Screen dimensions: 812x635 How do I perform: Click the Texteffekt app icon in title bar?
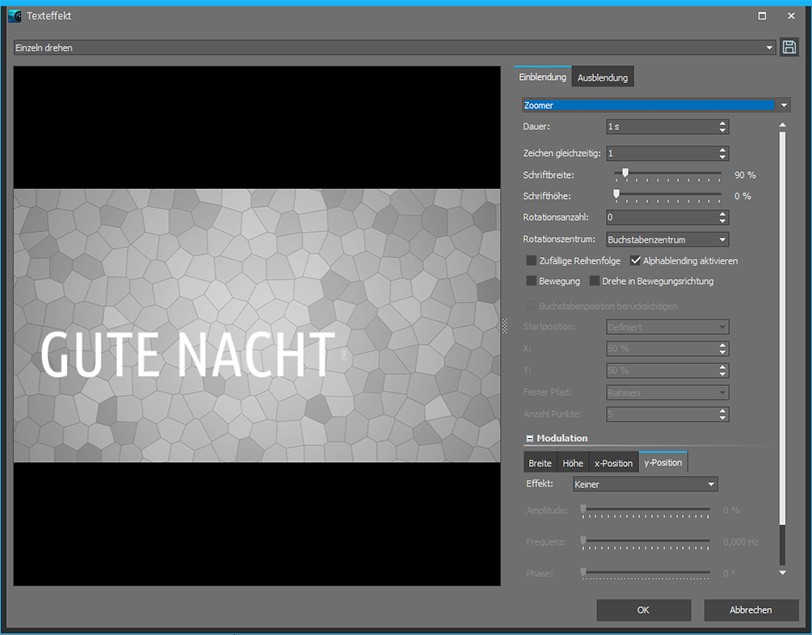(x=14, y=16)
